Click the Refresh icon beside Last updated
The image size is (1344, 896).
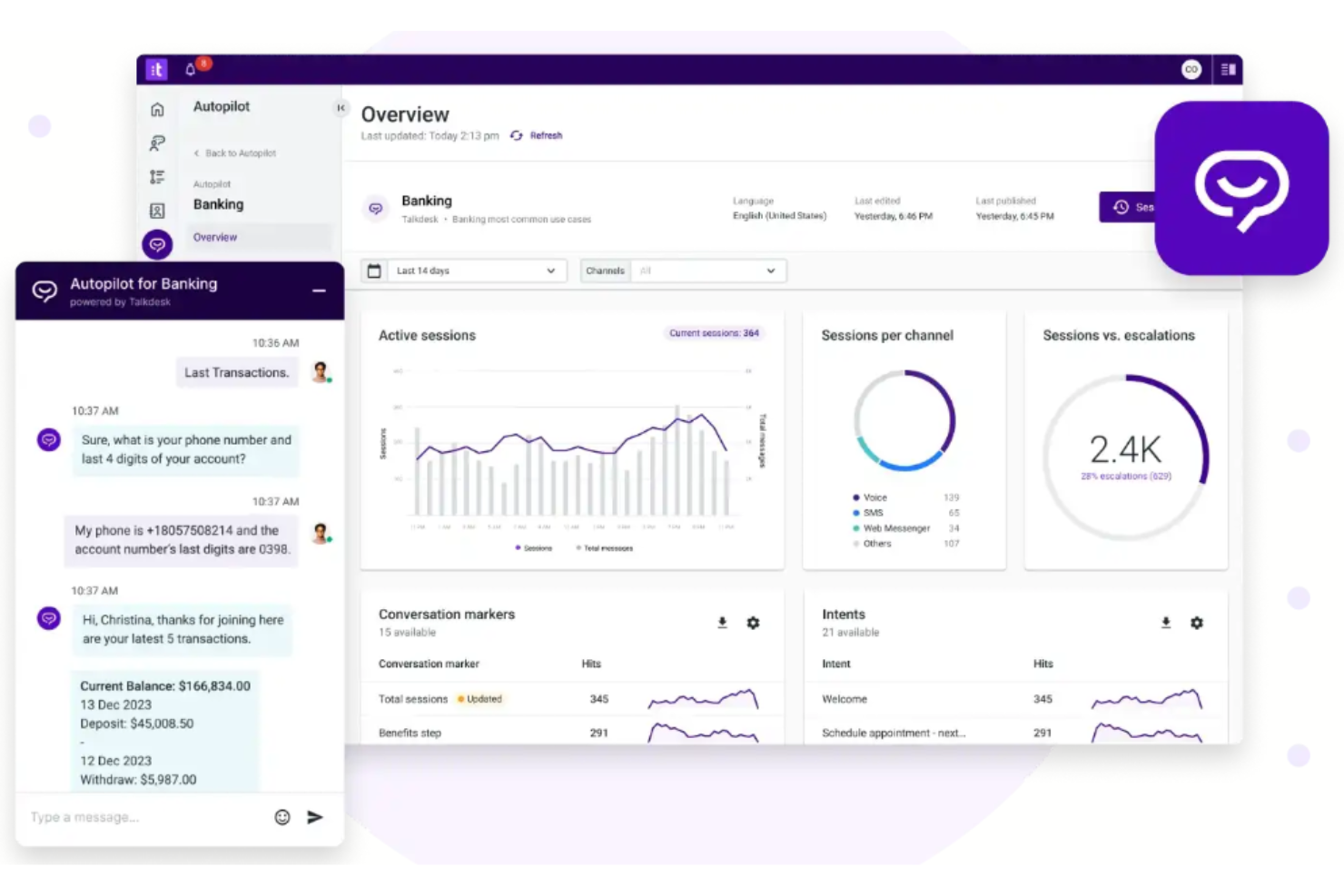point(516,134)
